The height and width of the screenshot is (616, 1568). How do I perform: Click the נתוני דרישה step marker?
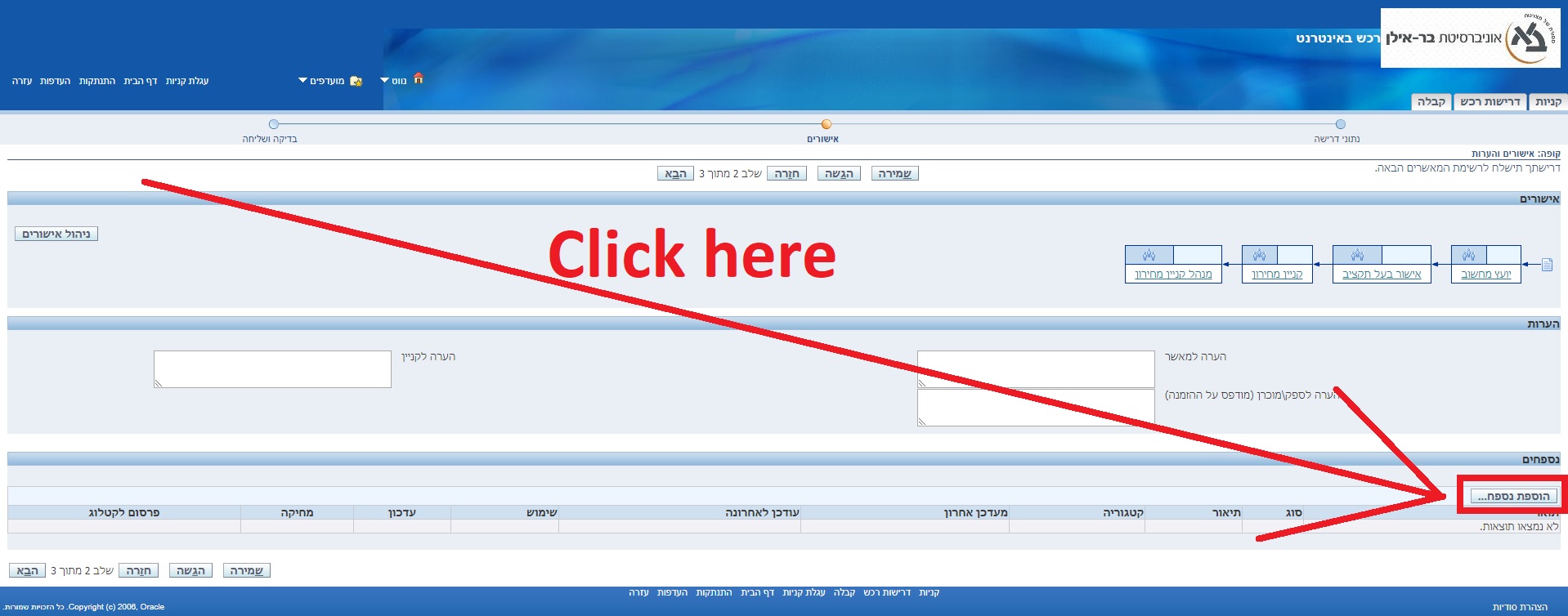1340,124
